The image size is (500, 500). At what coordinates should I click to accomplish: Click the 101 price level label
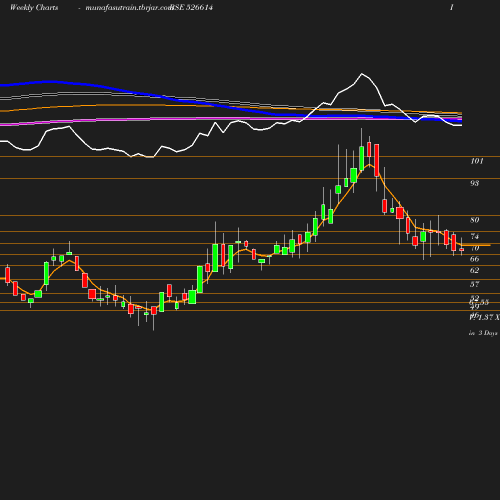point(477,161)
